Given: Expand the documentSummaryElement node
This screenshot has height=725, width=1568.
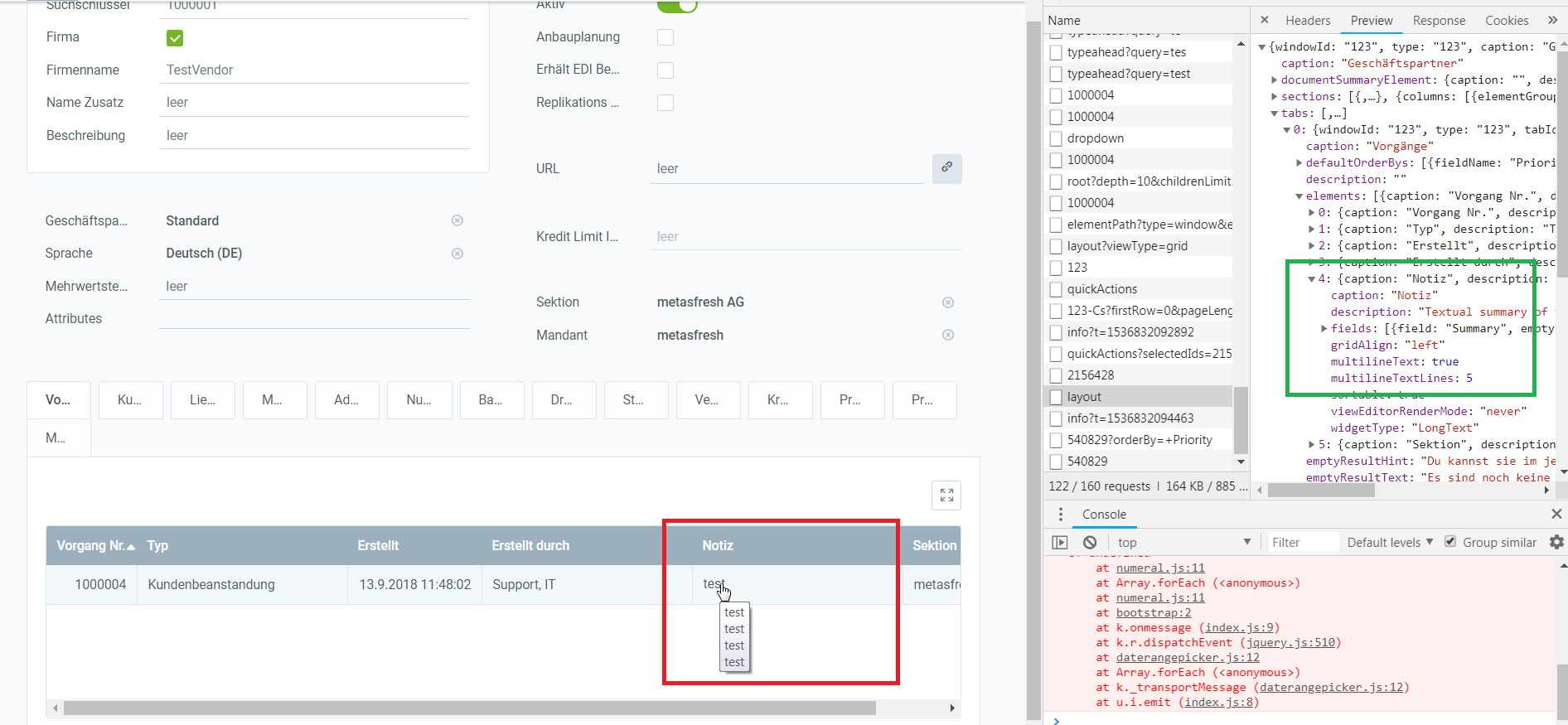Looking at the screenshot, I should point(1275,80).
